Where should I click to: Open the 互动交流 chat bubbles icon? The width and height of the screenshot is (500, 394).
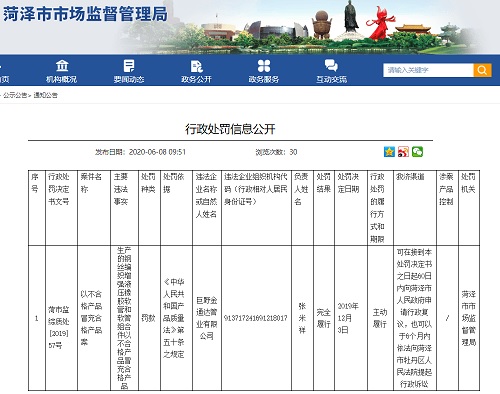coord(331,65)
